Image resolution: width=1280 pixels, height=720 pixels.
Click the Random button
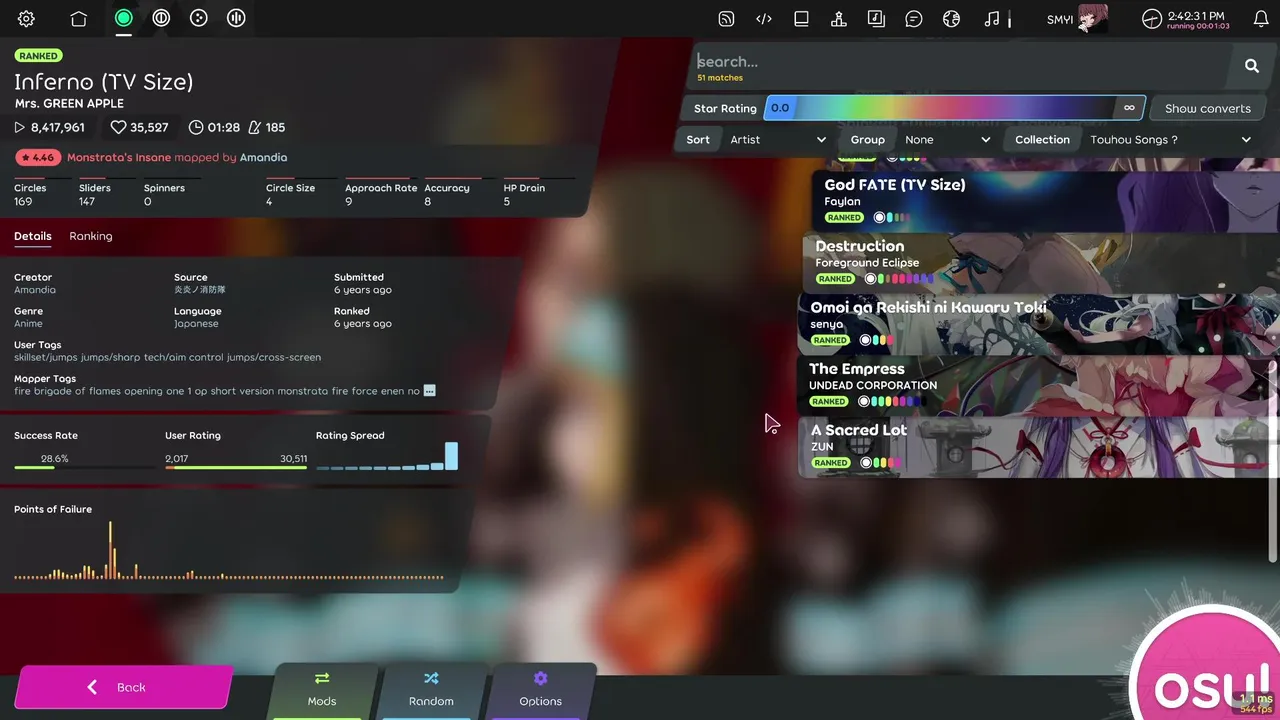point(431,690)
